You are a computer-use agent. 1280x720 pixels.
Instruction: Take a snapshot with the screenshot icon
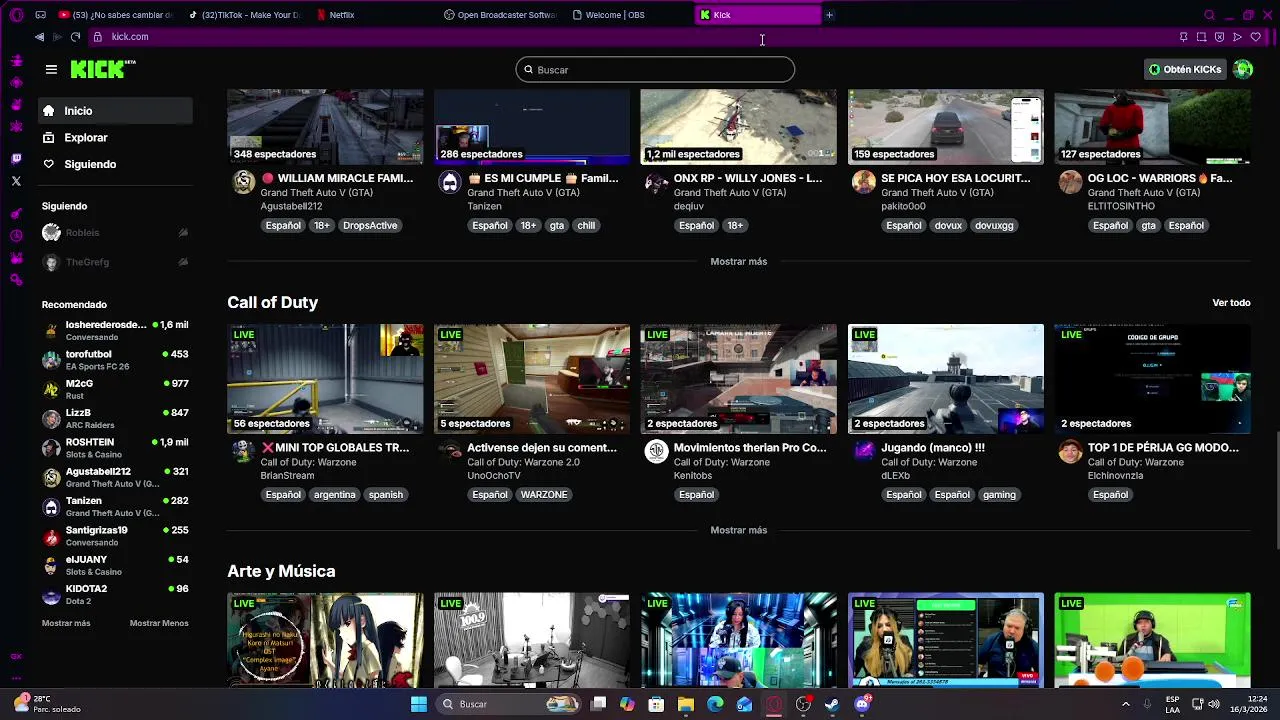coord(1201,37)
